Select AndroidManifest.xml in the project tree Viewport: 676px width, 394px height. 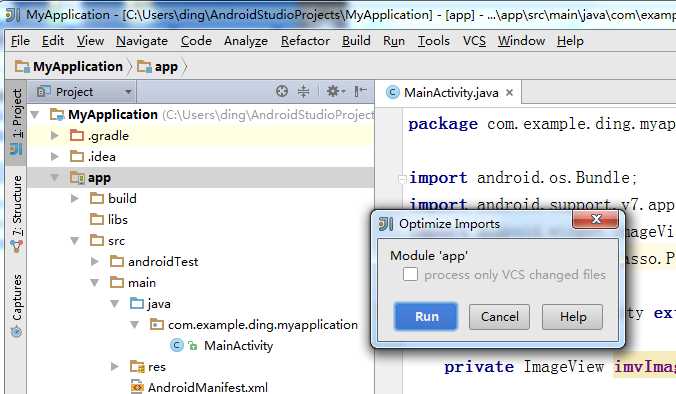[x=207, y=387]
